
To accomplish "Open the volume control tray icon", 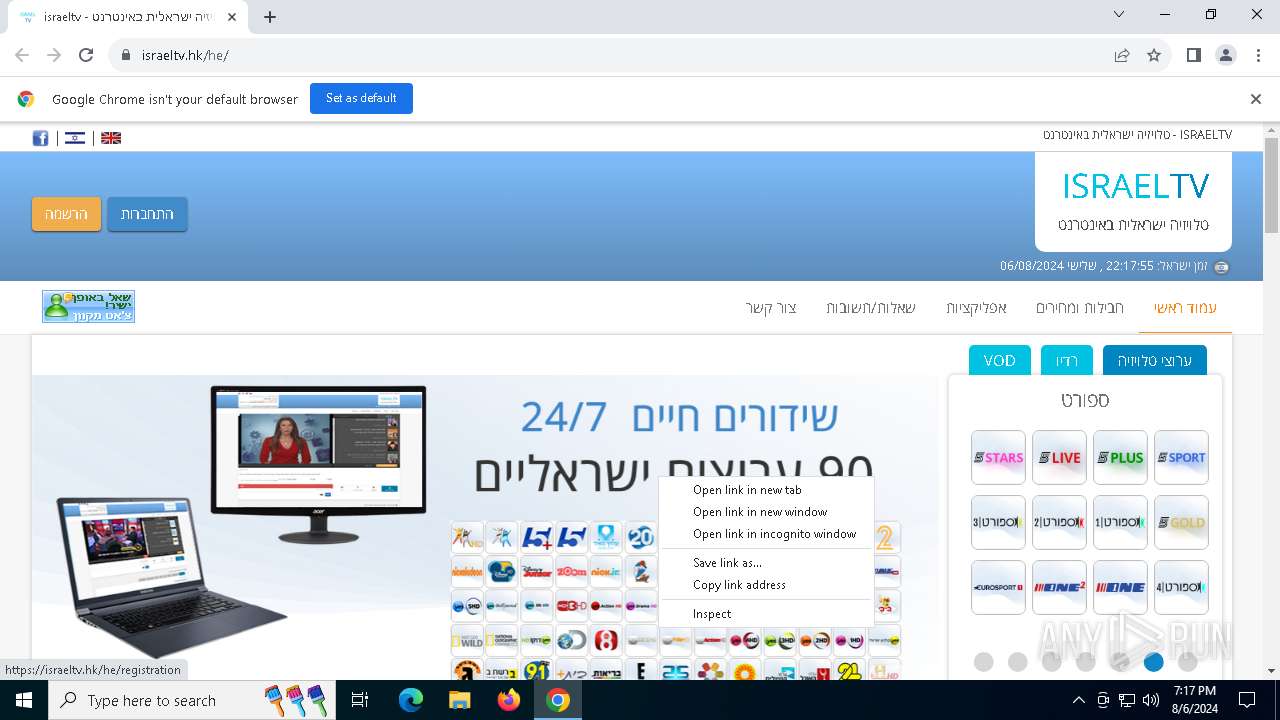I will (x=1151, y=700).
